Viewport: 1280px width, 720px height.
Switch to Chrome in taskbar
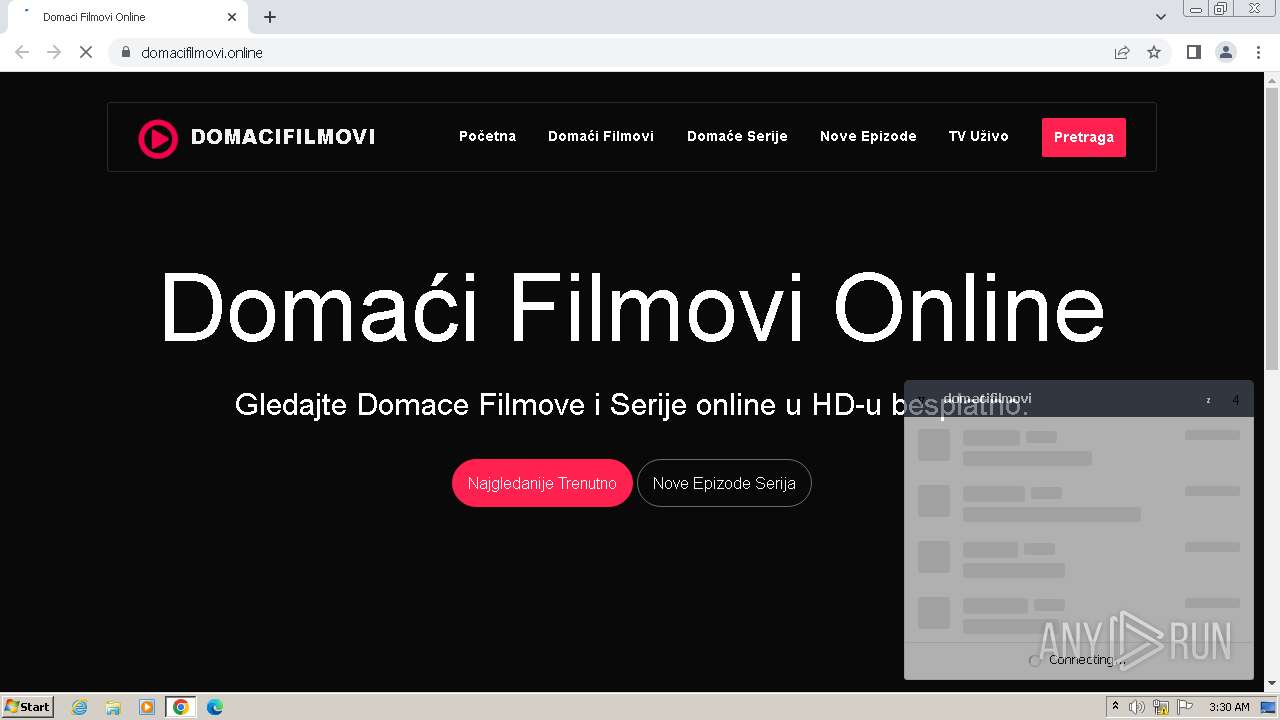[x=181, y=707]
